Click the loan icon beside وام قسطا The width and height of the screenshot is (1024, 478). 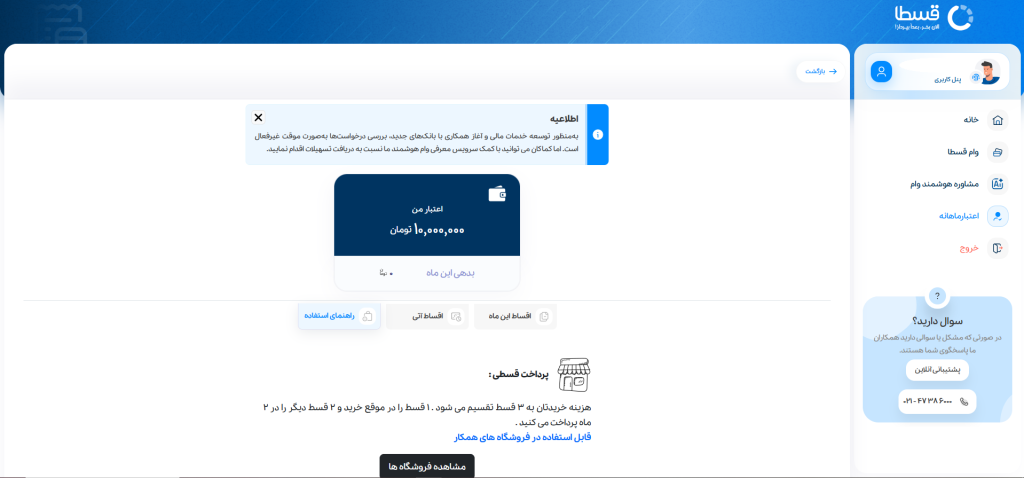point(997,152)
